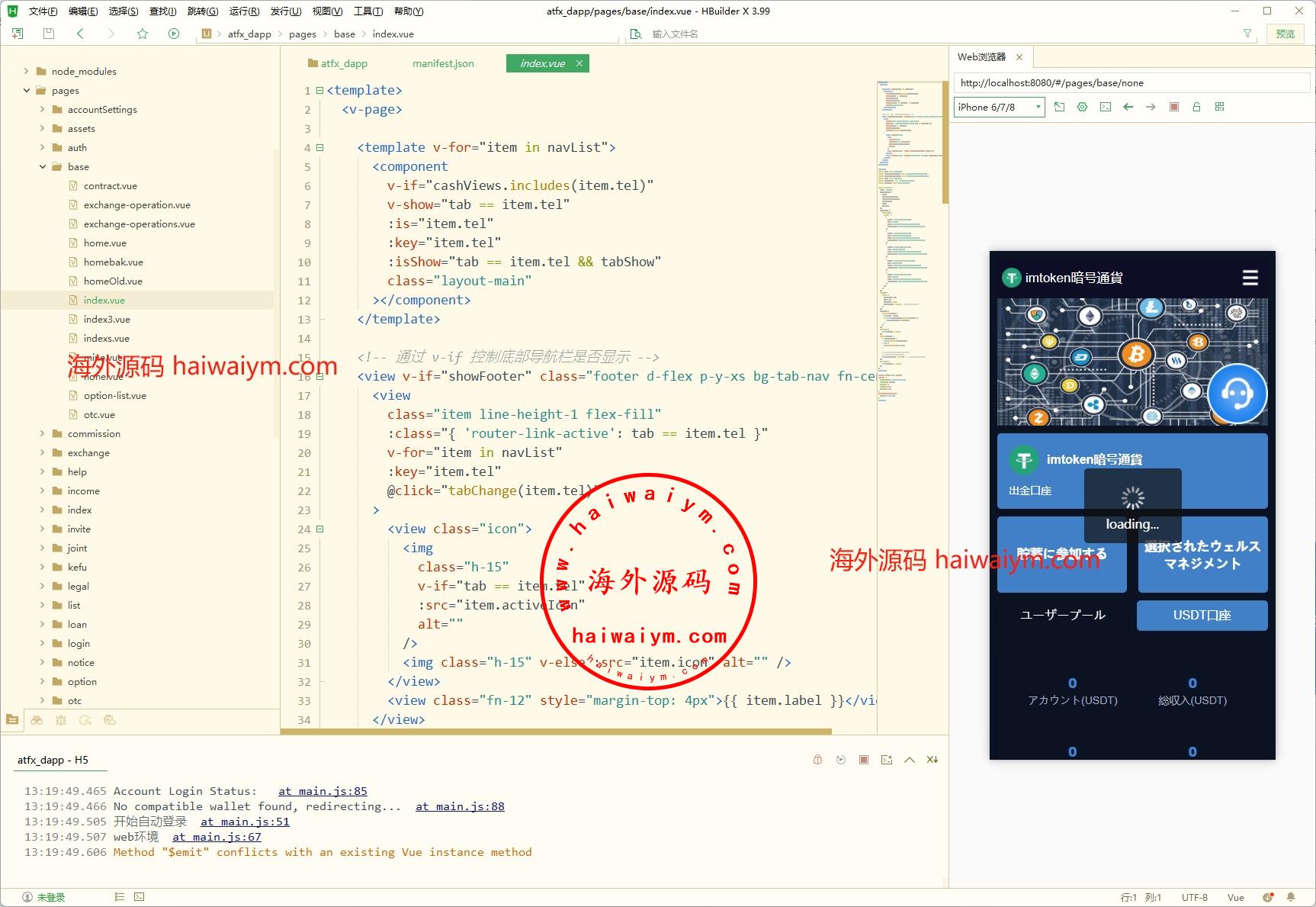
Task: Toggle the lock icon in browser toolbar
Action: tap(1196, 108)
